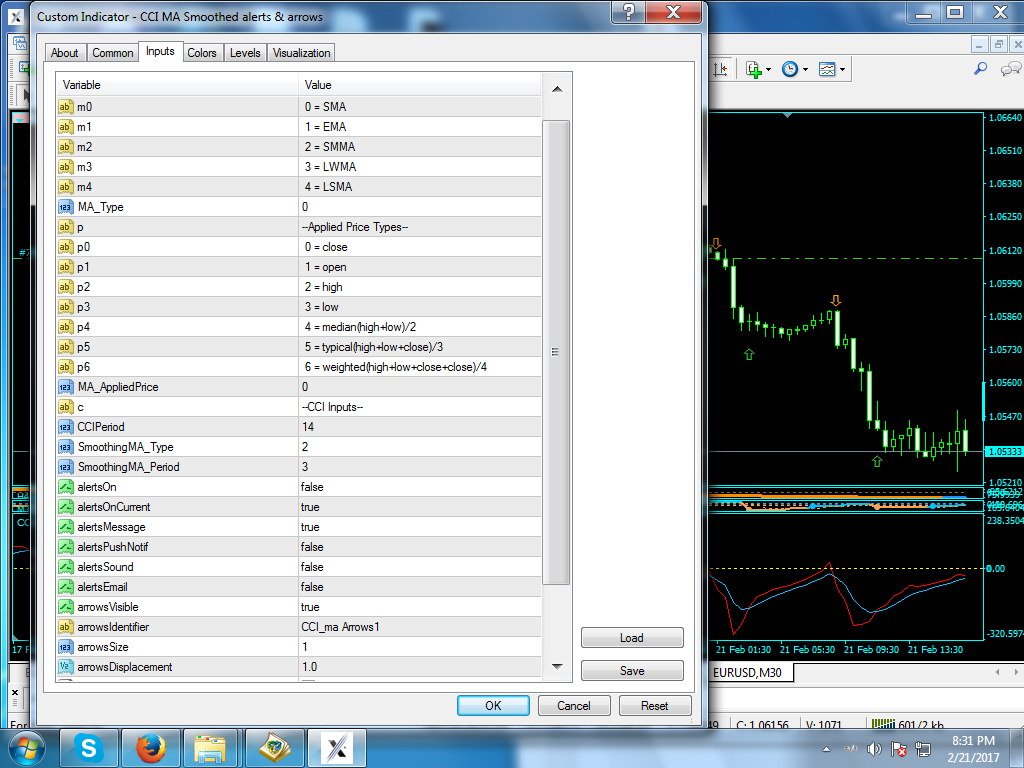Image resolution: width=1024 pixels, height=768 pixels.
Task: Edit CCIPeriod value 14
Action: tap(420, 427)
